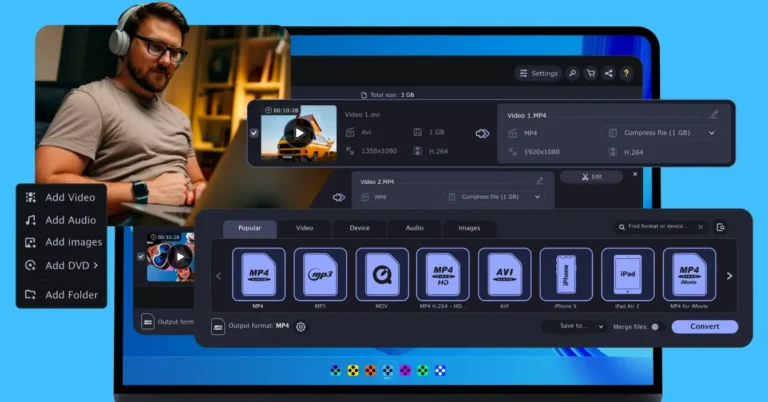Select the MP4 for iMovie preset
Viewport: 768px width, 402px height.
(x=689, y=274)
